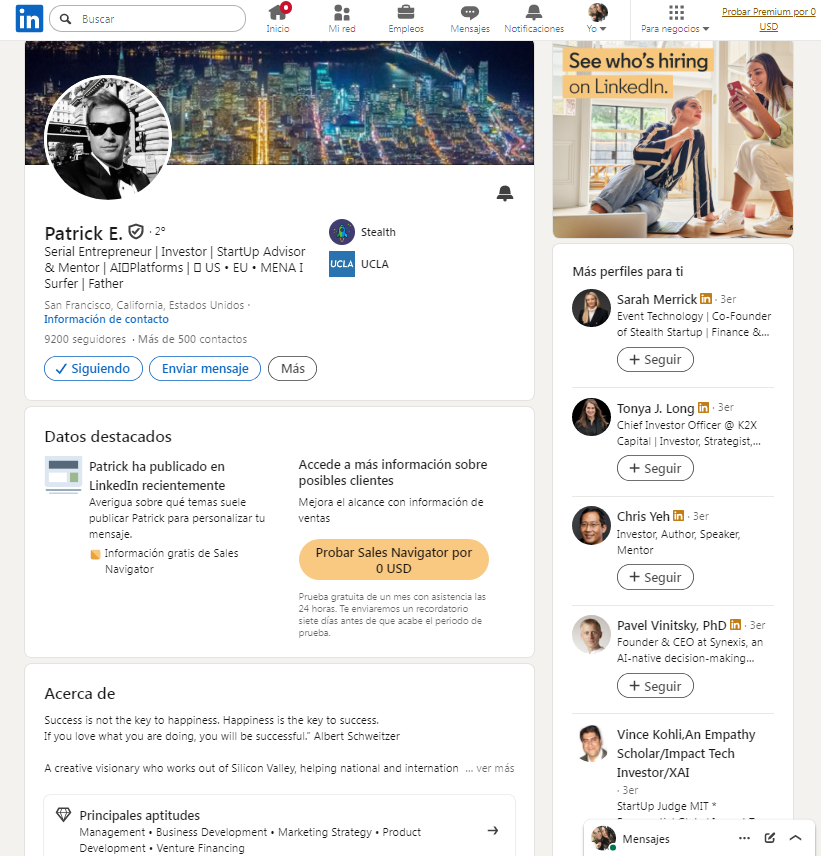Screen dimensions: 821x856
Task: Open the messaging three-dots options menu
Action: 744,838
